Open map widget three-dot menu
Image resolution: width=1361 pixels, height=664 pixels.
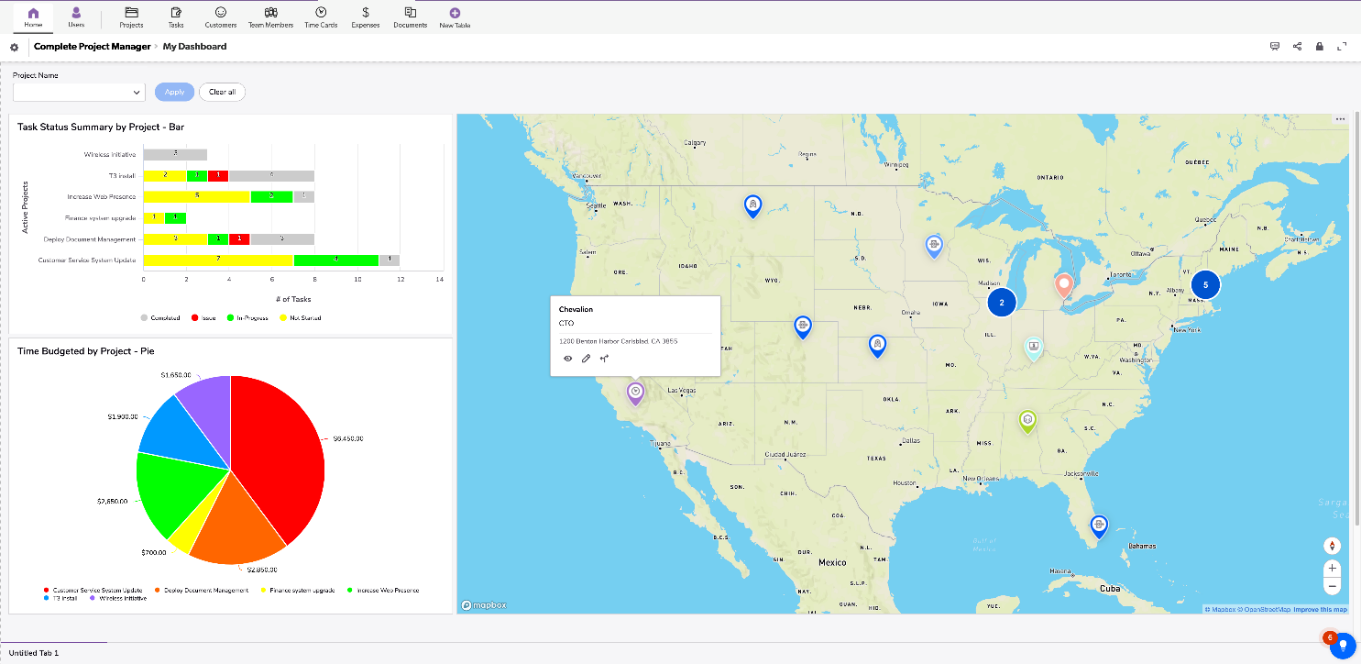(1340, 120)
